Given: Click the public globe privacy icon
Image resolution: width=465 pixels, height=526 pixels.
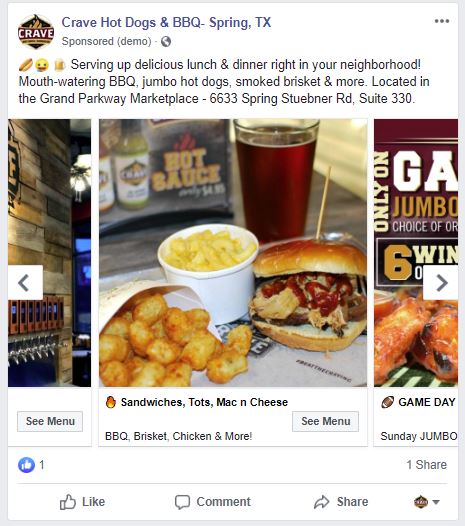Looking at the screenshot, I should [x=166, y=42].
